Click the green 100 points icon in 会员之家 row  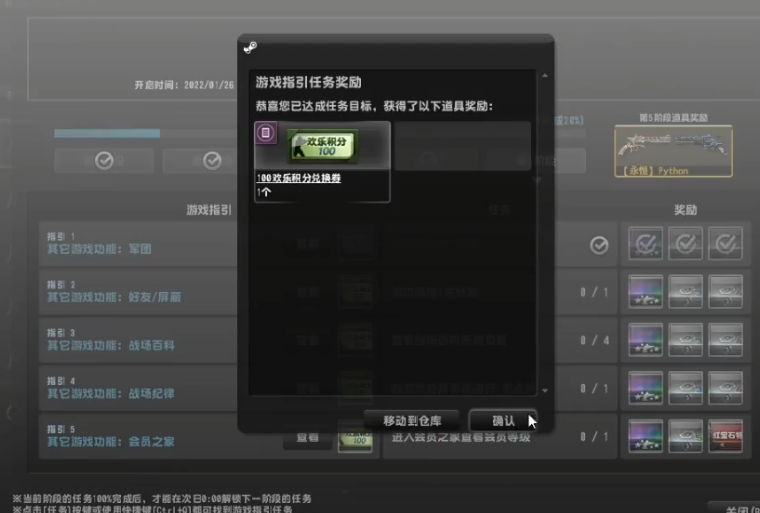click(x=355, y=437)
